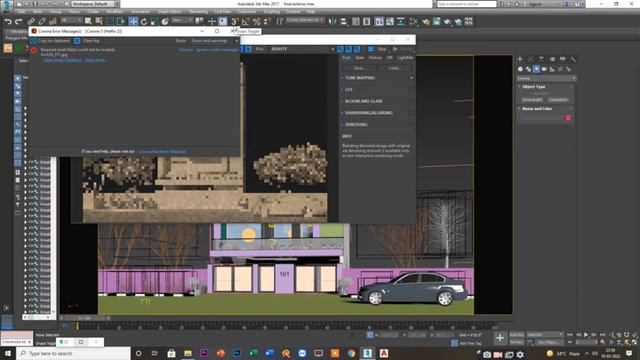Switch to the DR tab in VFB
This screenshot has width=640, height=360.
(389, 58)
